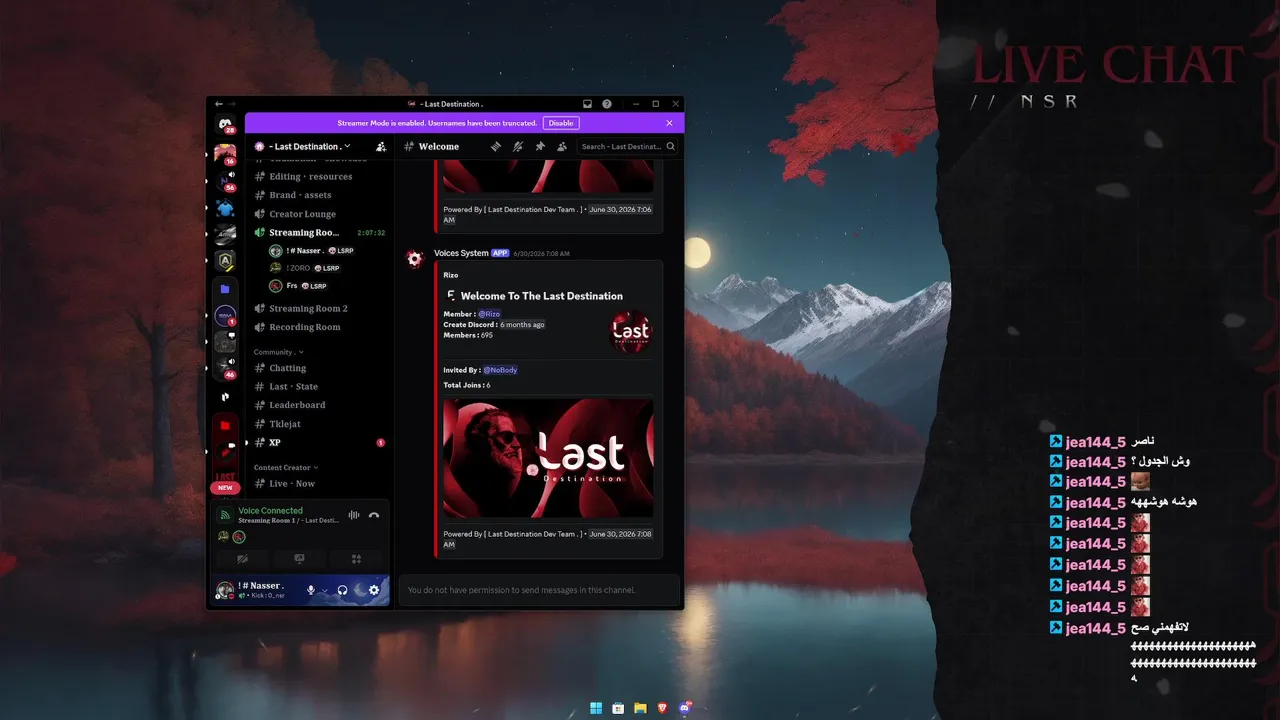Open voice connection signal icon
Screen dimensions: 1280x720
225,515
